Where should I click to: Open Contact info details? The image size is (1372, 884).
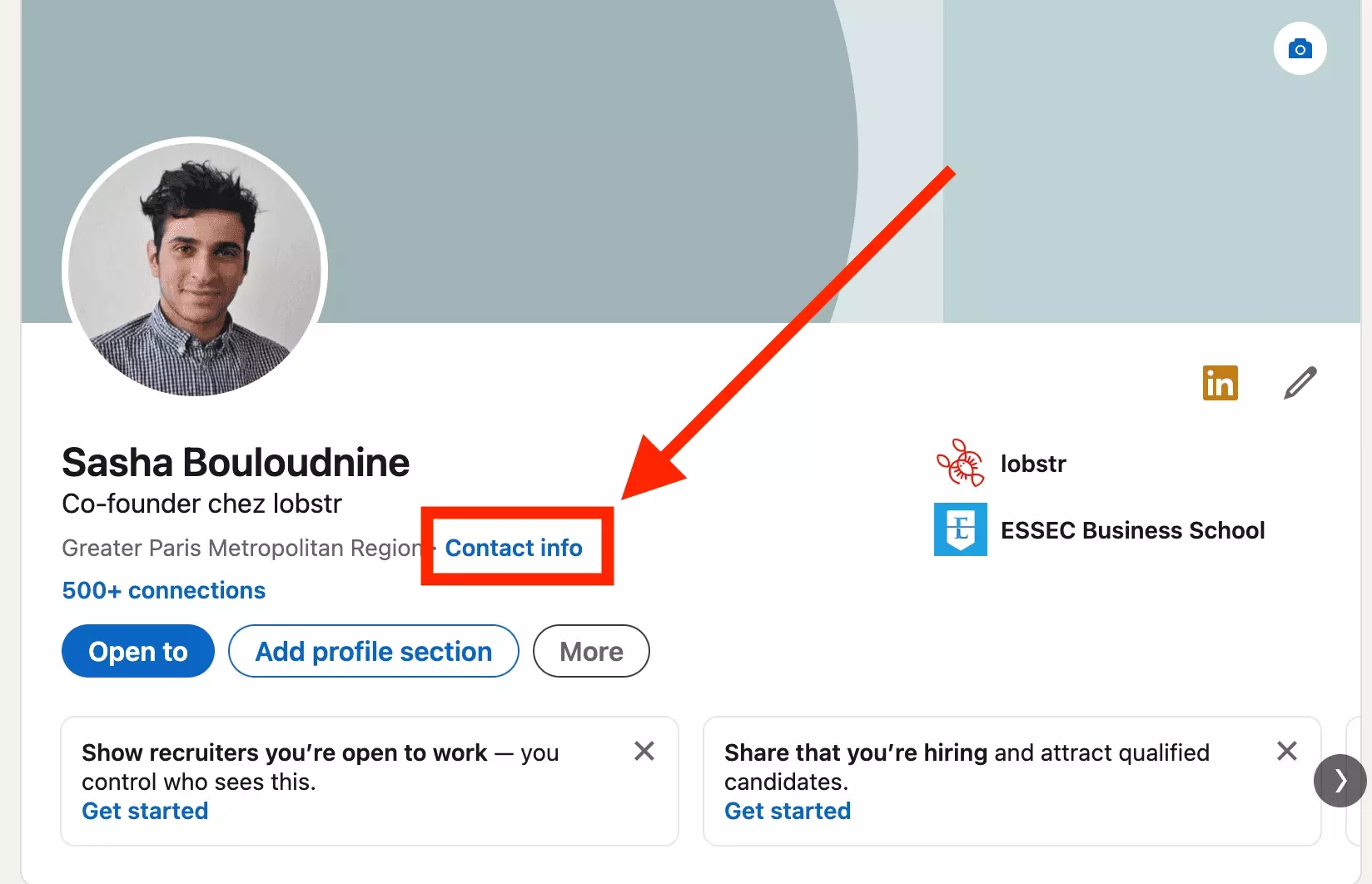tap(514, 548)
